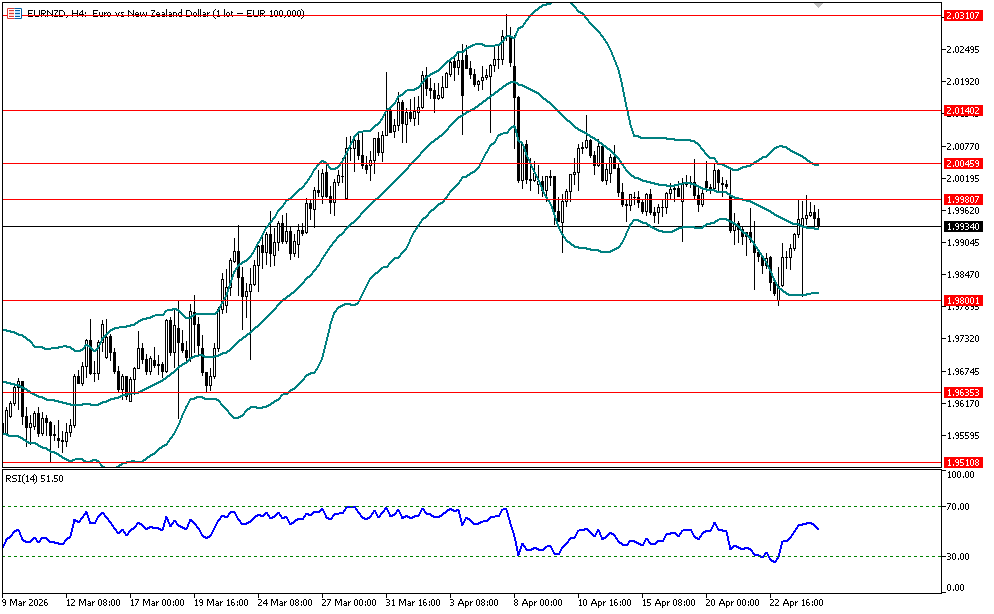Image resolution: width=994 pixels, height=614 pixels.
Task: Click the 2.02495 price scale value
Action: click(960, 50)
